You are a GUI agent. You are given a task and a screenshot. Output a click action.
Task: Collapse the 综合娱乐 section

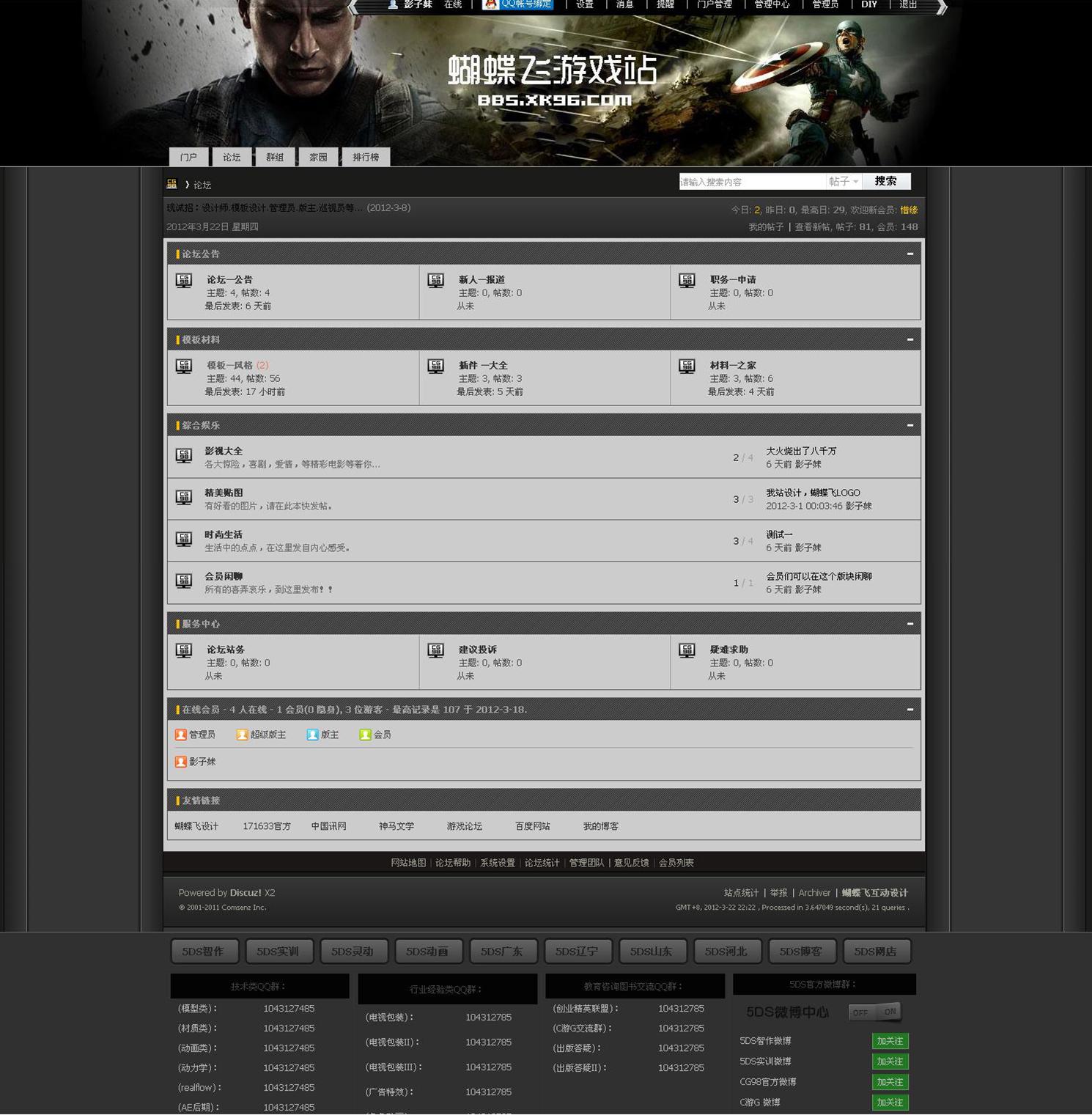pos(910,426)
